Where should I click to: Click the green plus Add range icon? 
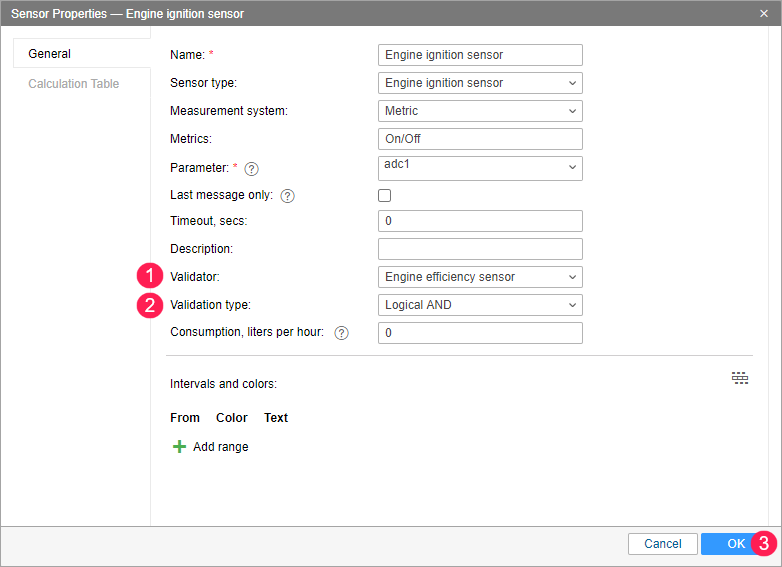(179, 446)
